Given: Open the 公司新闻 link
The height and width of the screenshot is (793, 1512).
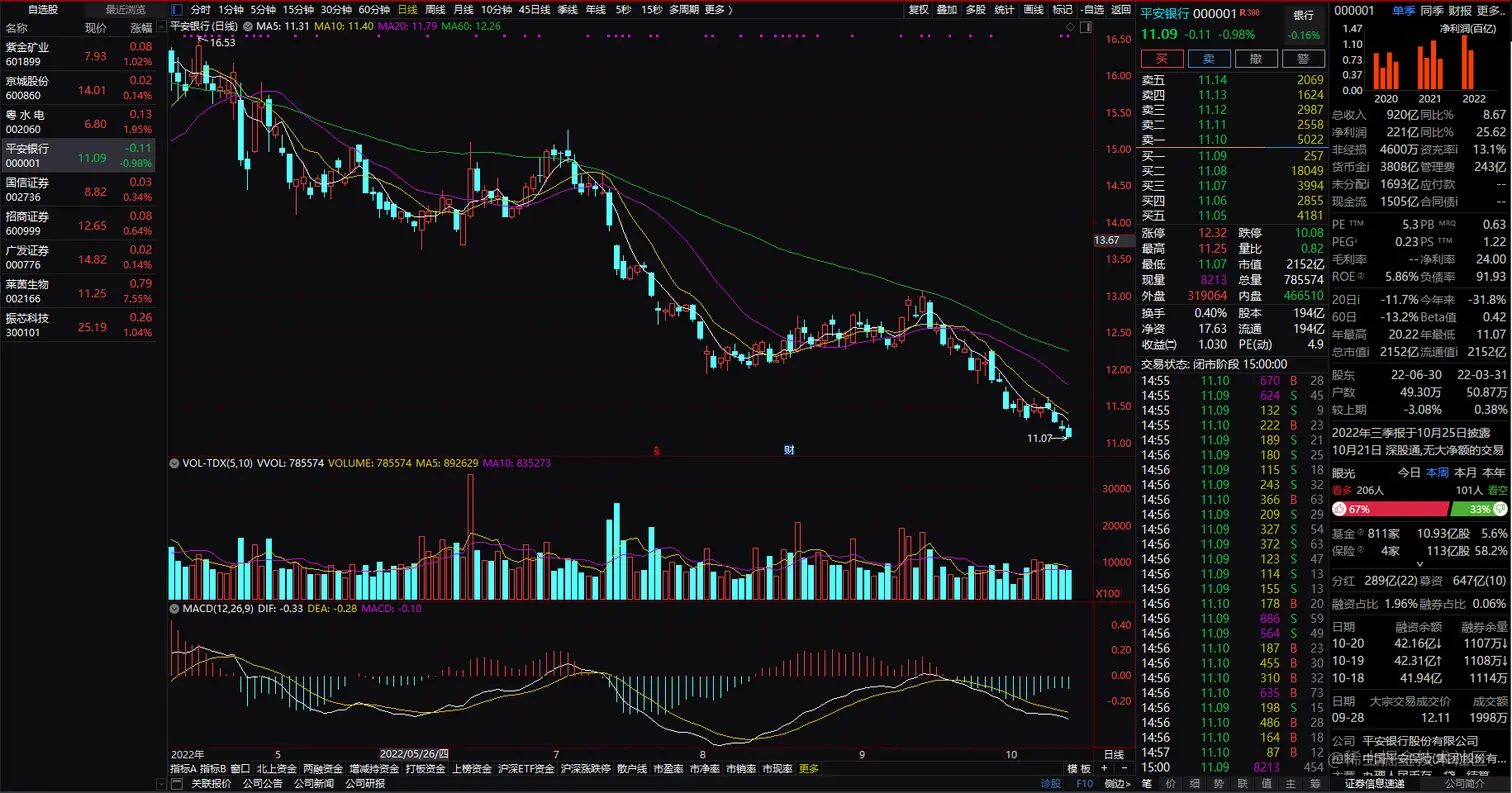Looking at the screenshot, I should 314,783.
